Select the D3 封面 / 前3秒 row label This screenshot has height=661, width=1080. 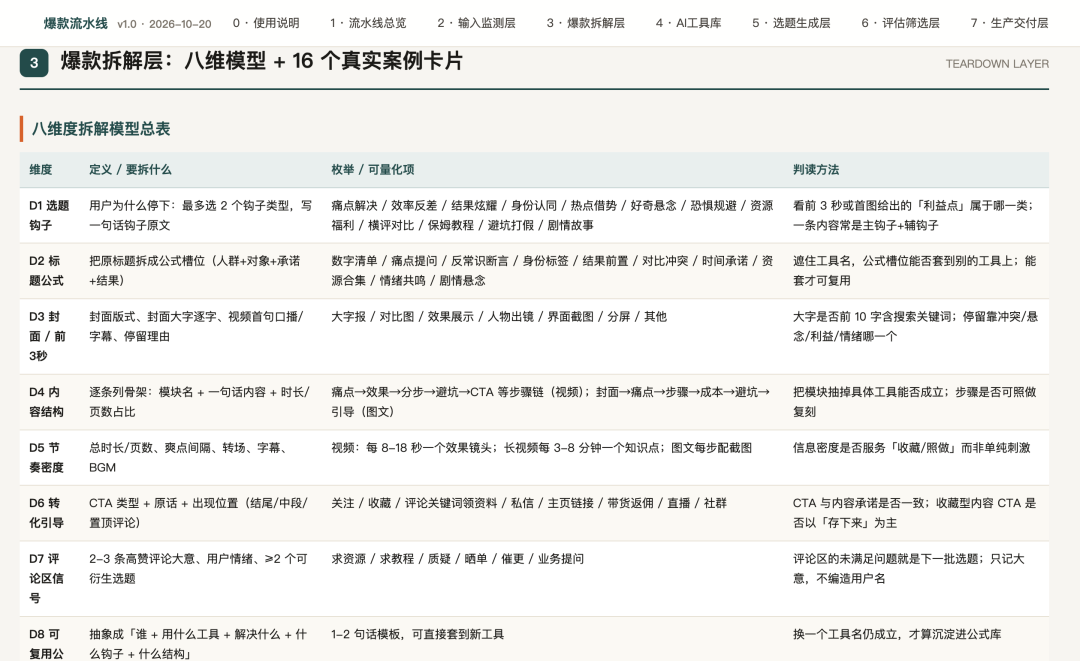[x=48, y=336]
